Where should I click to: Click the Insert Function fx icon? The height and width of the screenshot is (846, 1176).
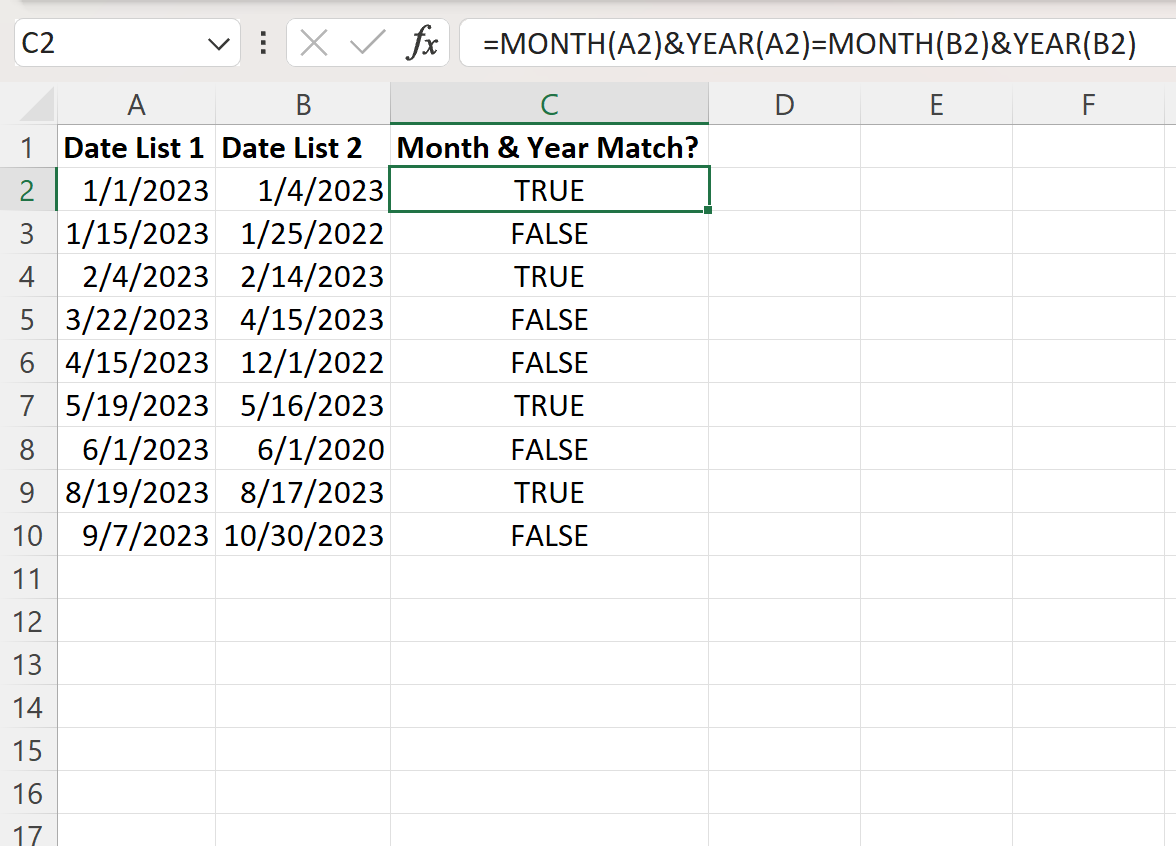pyautogui.click(x=423, y=43)
